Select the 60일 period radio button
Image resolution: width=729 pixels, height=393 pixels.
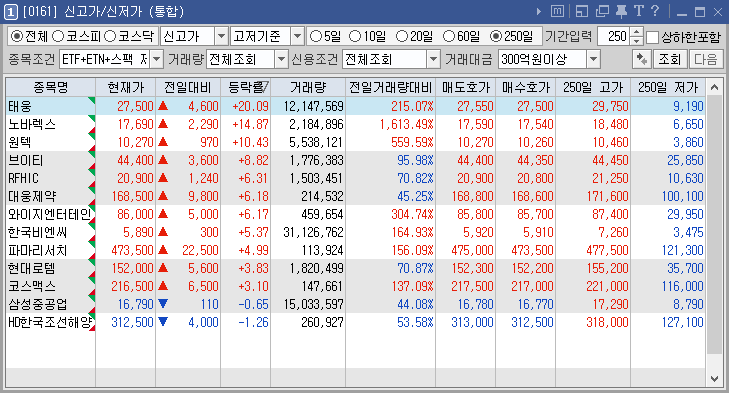[449, 36]
